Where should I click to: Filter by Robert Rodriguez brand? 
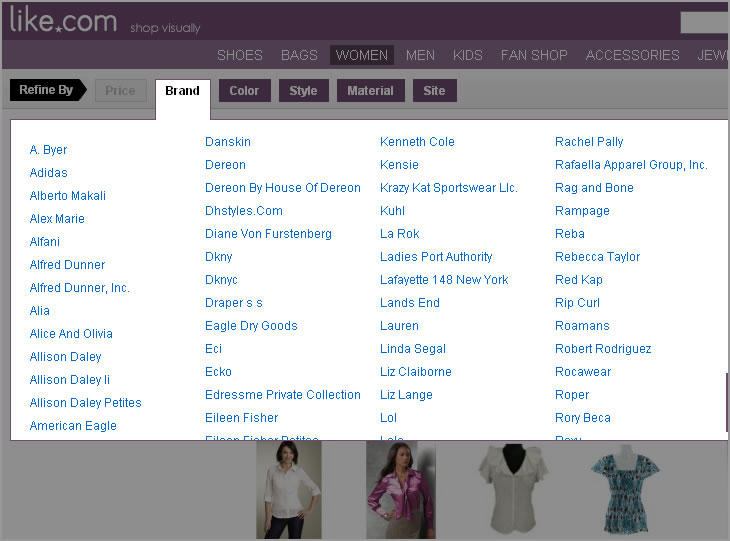pyautogui.click(x=603, y=349)
